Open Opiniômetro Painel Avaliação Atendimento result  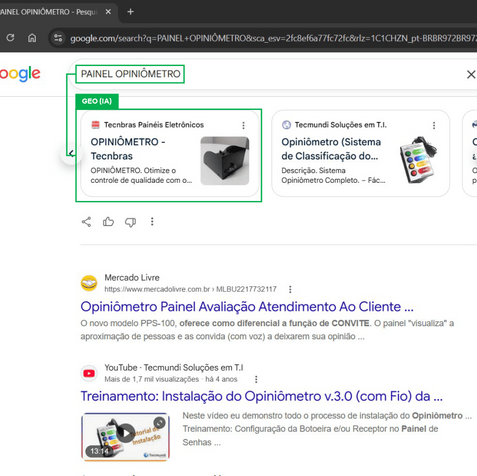click(247, 307)
